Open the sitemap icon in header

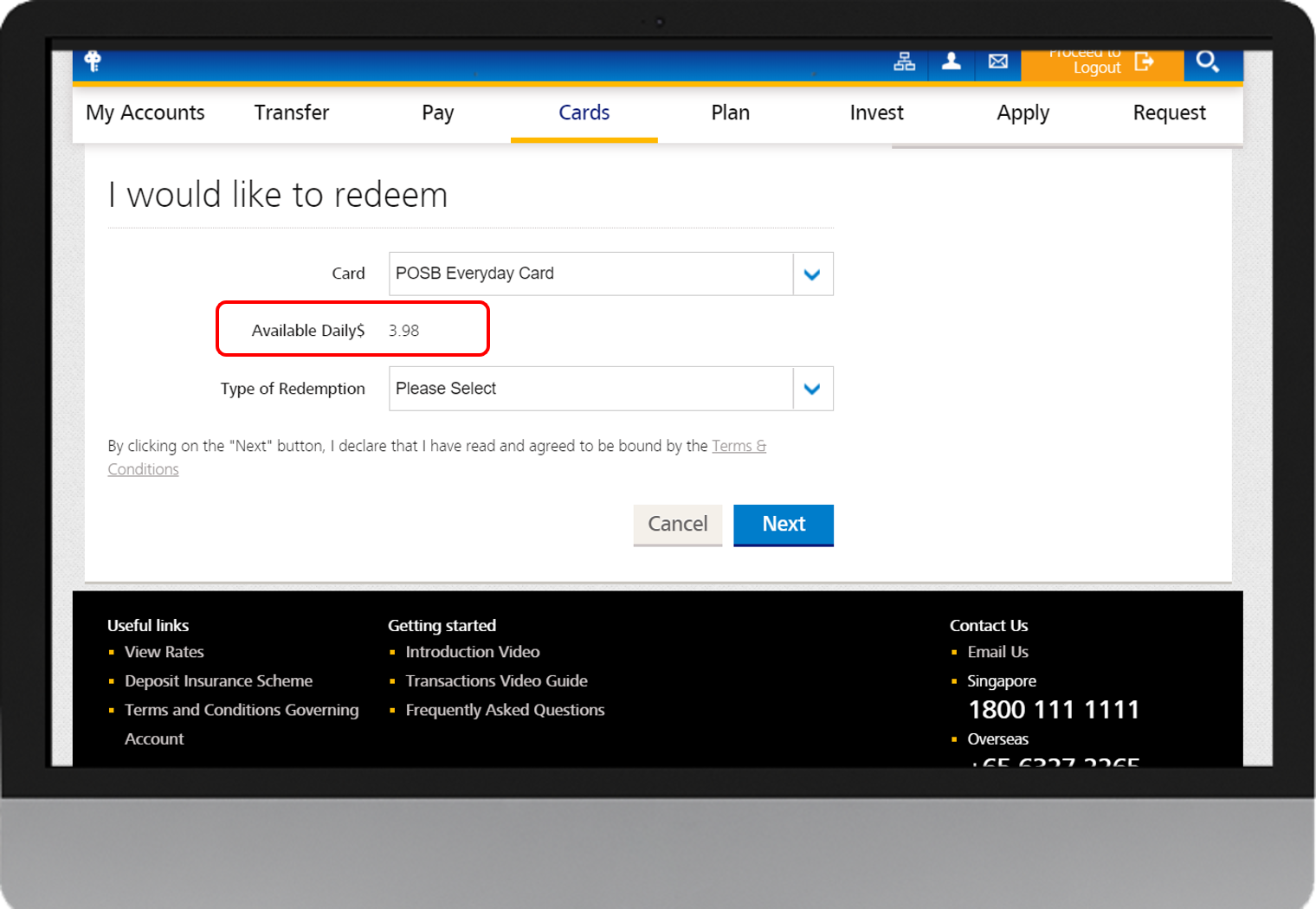point(904,62)
